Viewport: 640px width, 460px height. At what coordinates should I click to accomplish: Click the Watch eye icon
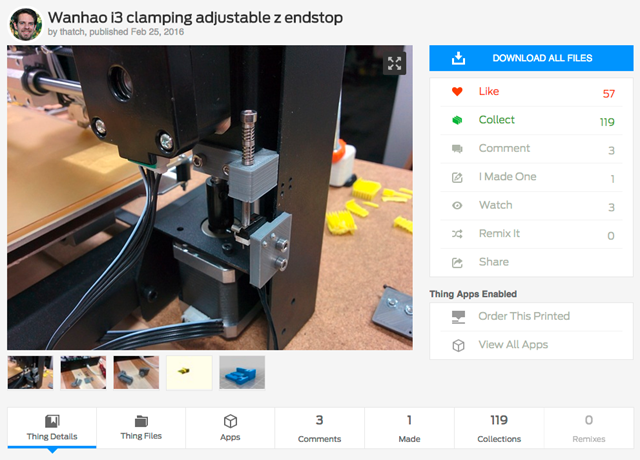(x=457, y=205)
